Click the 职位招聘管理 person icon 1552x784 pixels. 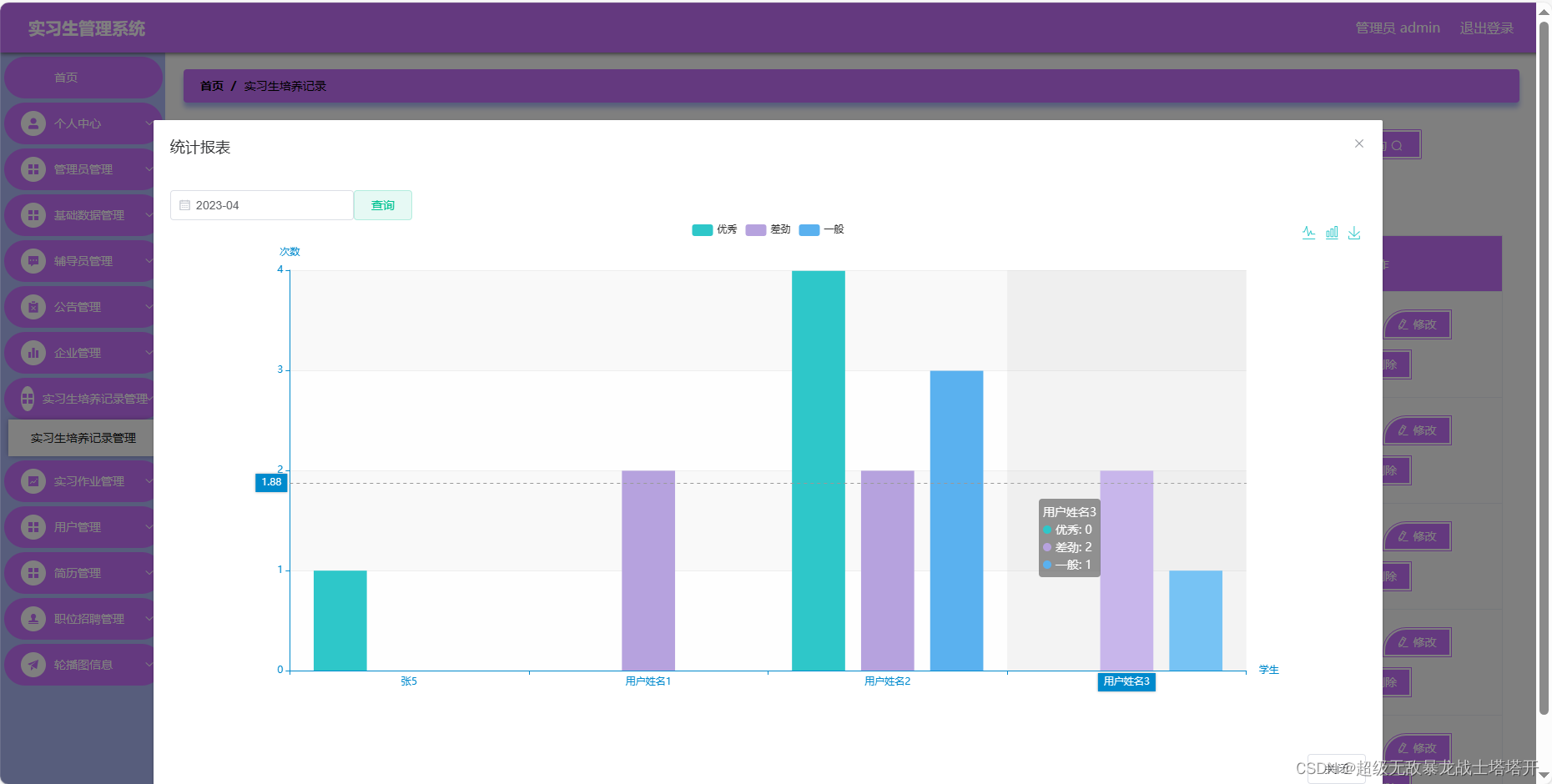point(33,619)
